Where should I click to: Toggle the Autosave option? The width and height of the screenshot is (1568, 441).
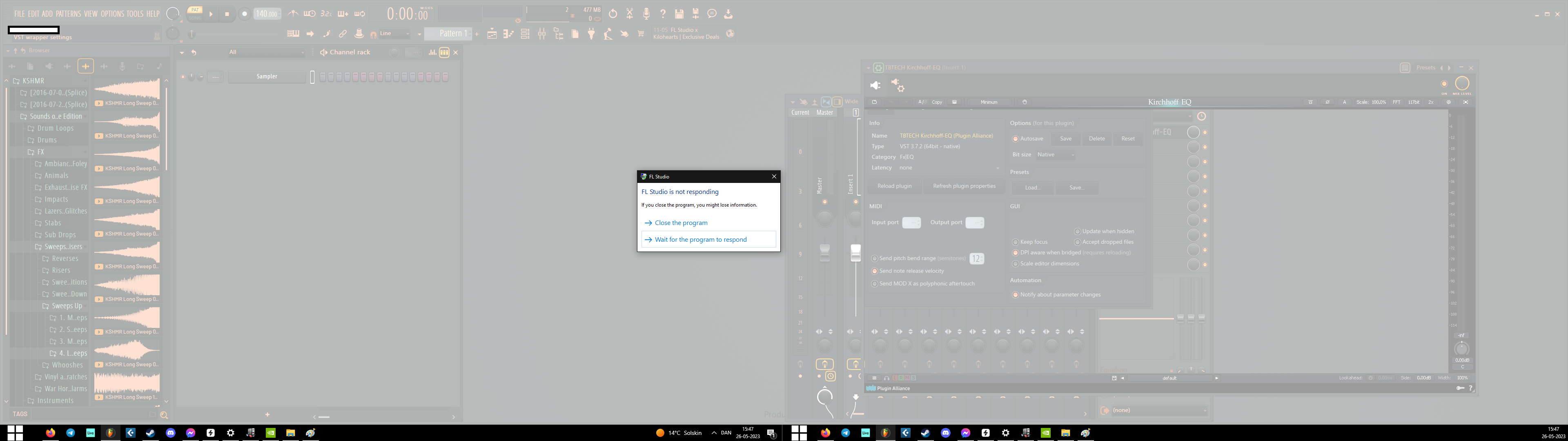click(x=1015, y=139)
